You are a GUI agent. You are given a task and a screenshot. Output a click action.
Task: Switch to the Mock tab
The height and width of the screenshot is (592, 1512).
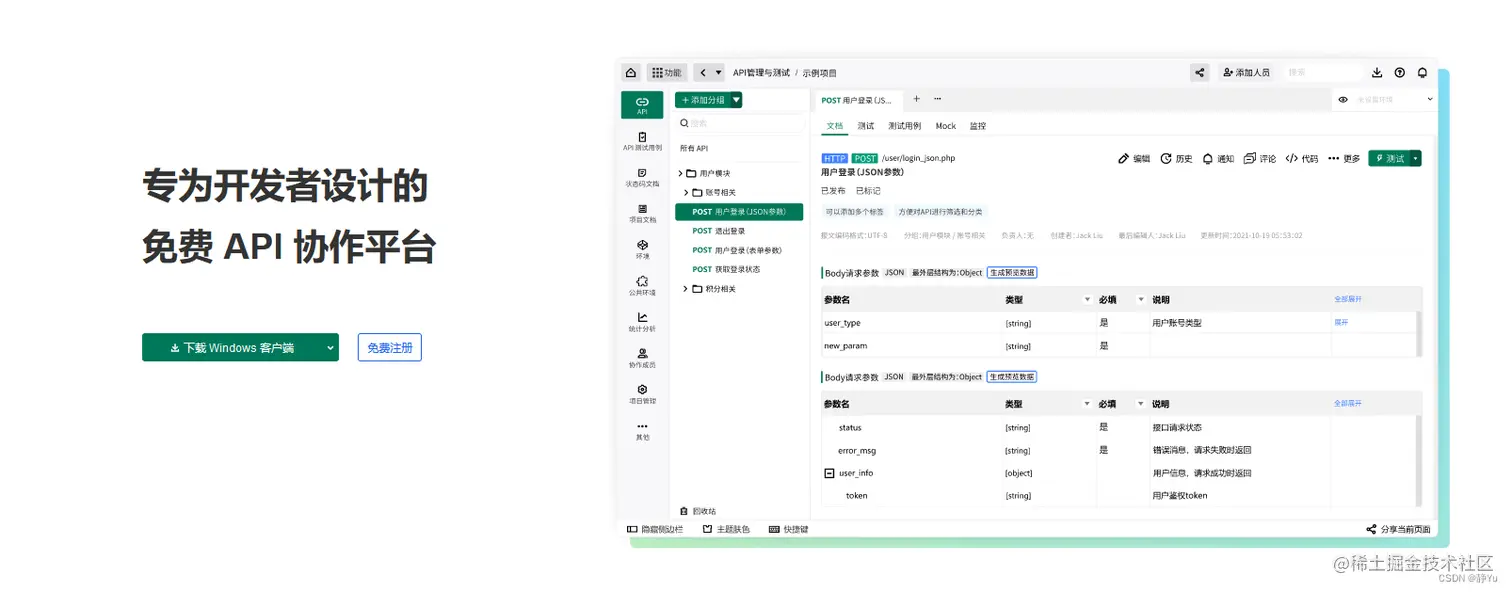point(945,126)
